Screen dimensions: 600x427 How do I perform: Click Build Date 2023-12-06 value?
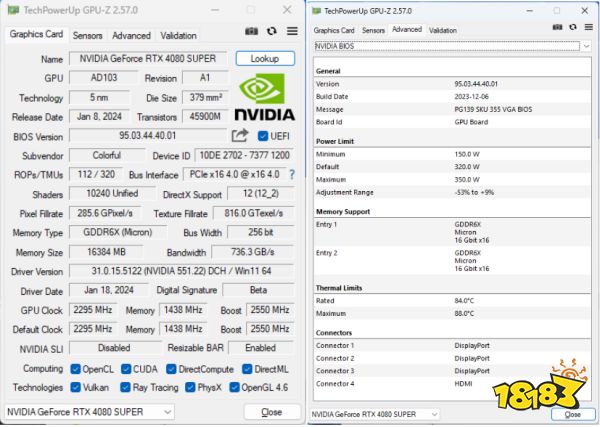click(471, 97)
